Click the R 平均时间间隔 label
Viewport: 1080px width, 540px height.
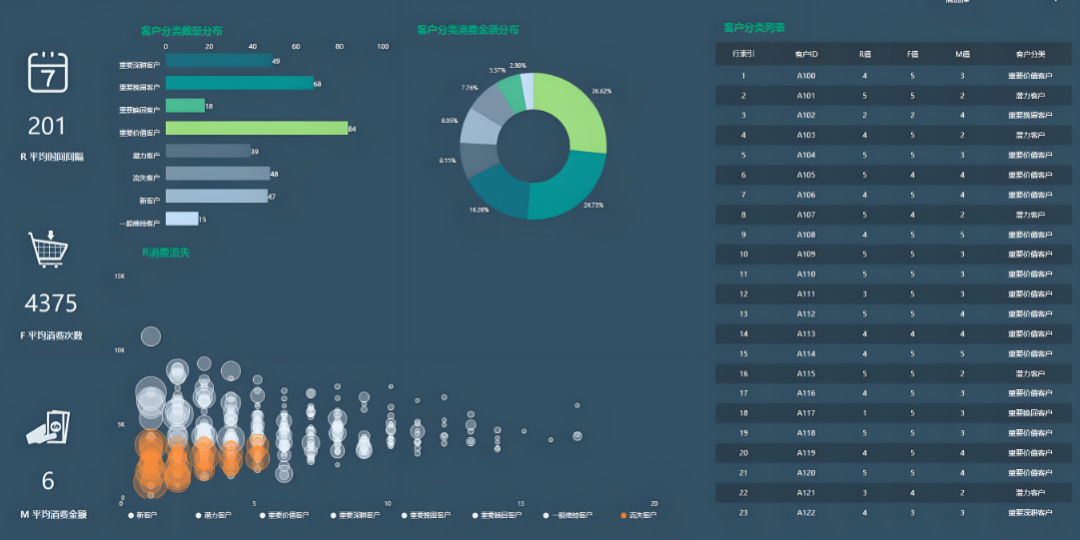[52, 157]
